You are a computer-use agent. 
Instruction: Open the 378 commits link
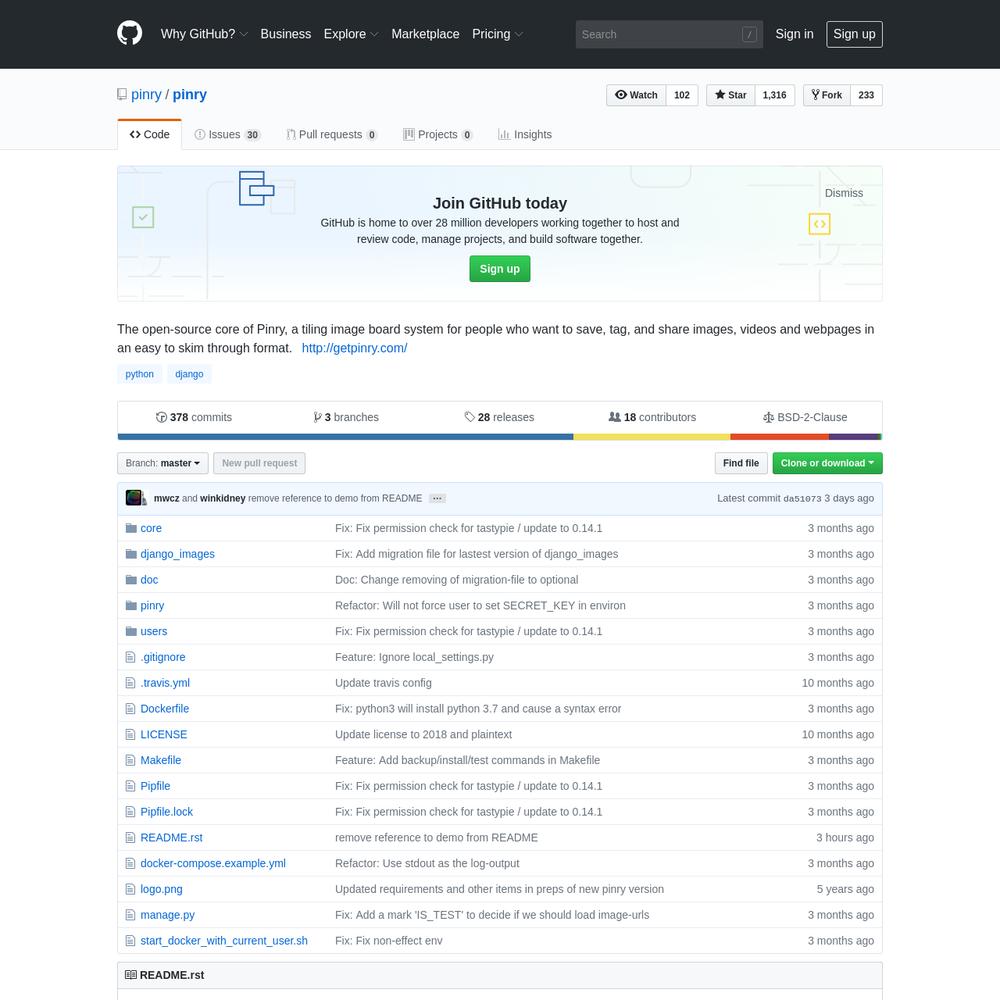coord(194,417)
